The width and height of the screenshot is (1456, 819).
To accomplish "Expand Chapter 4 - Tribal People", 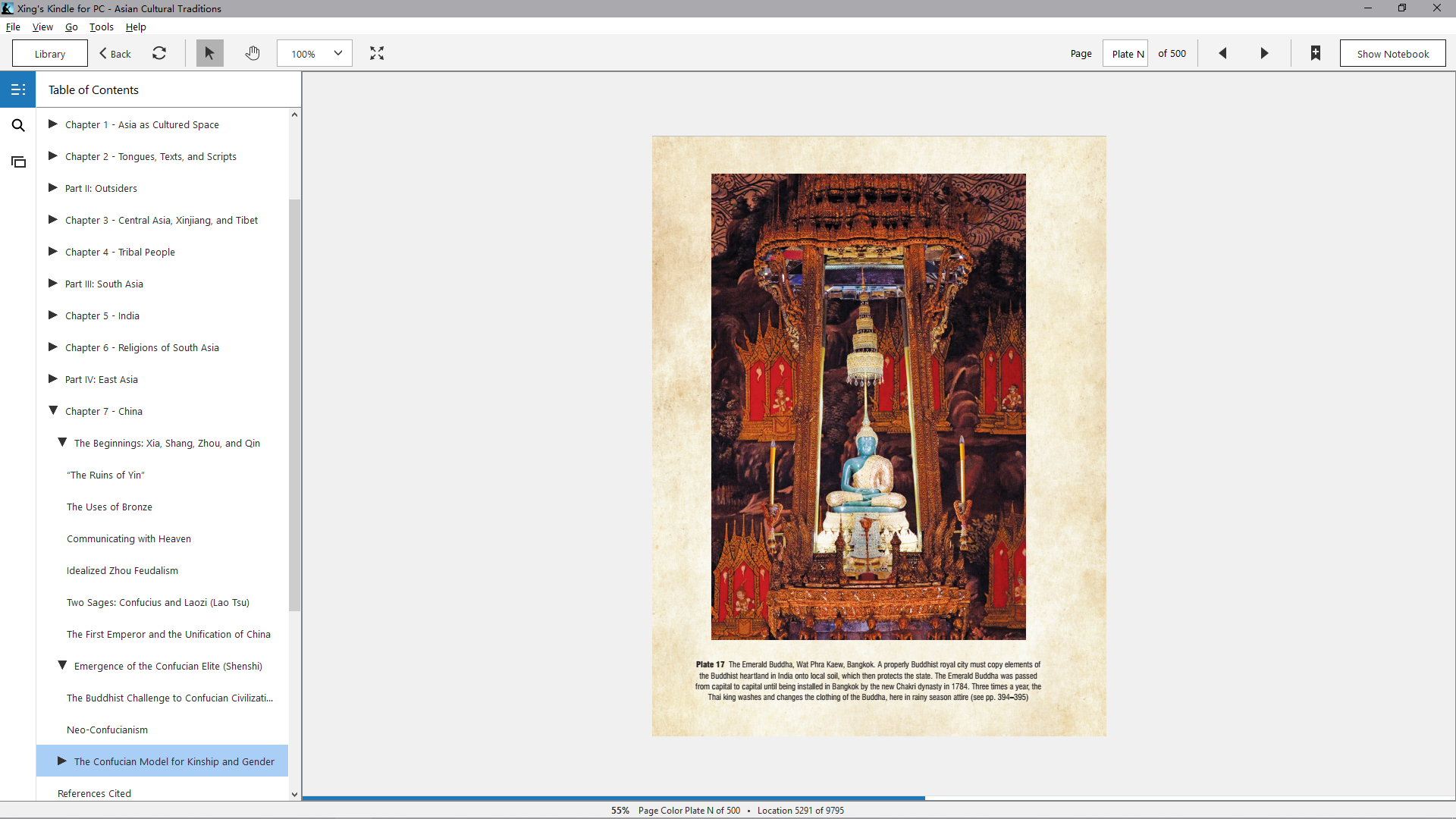I will [53, 251].
